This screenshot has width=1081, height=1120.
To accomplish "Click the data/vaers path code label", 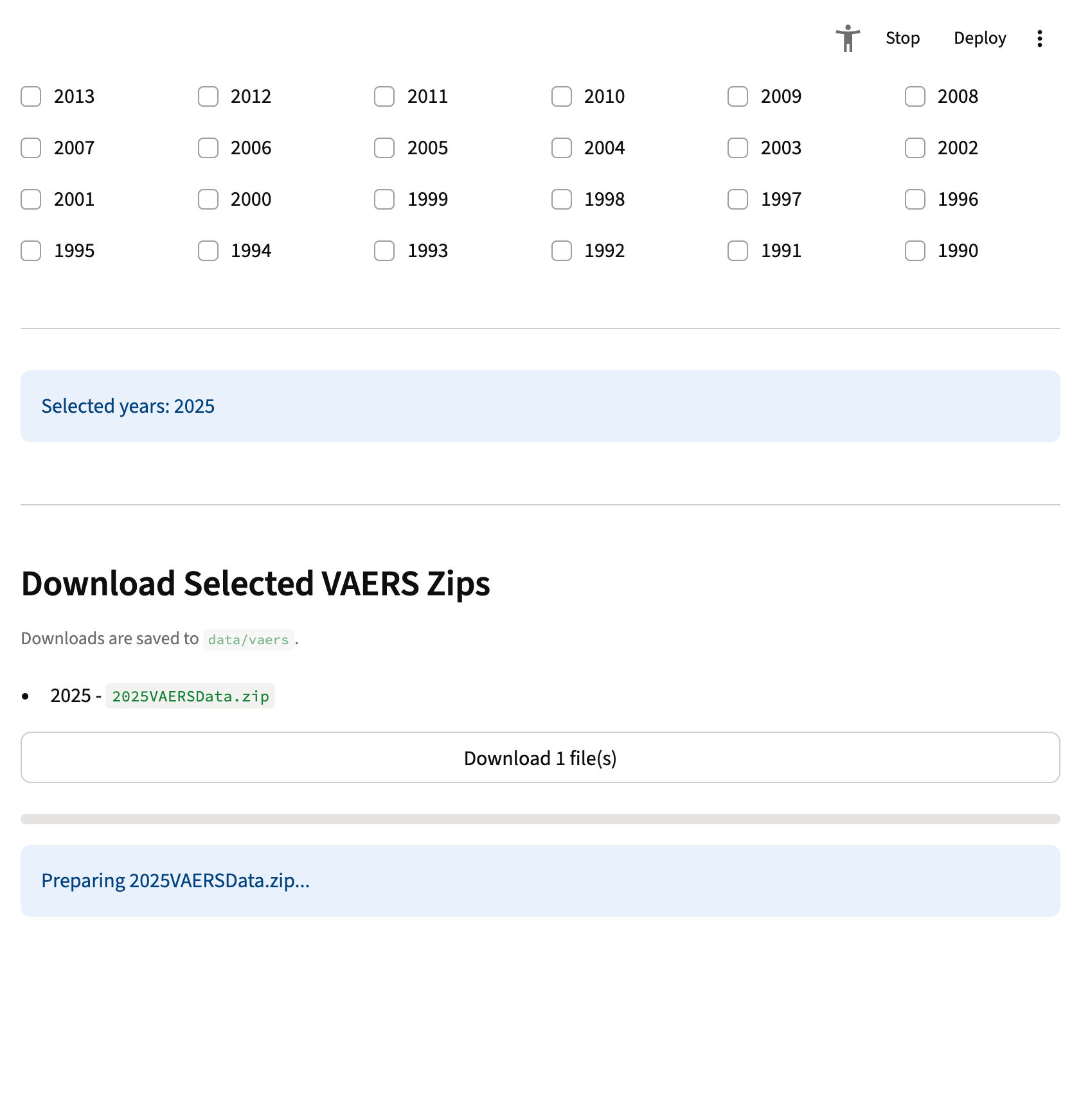I will (x=248, y=640).
